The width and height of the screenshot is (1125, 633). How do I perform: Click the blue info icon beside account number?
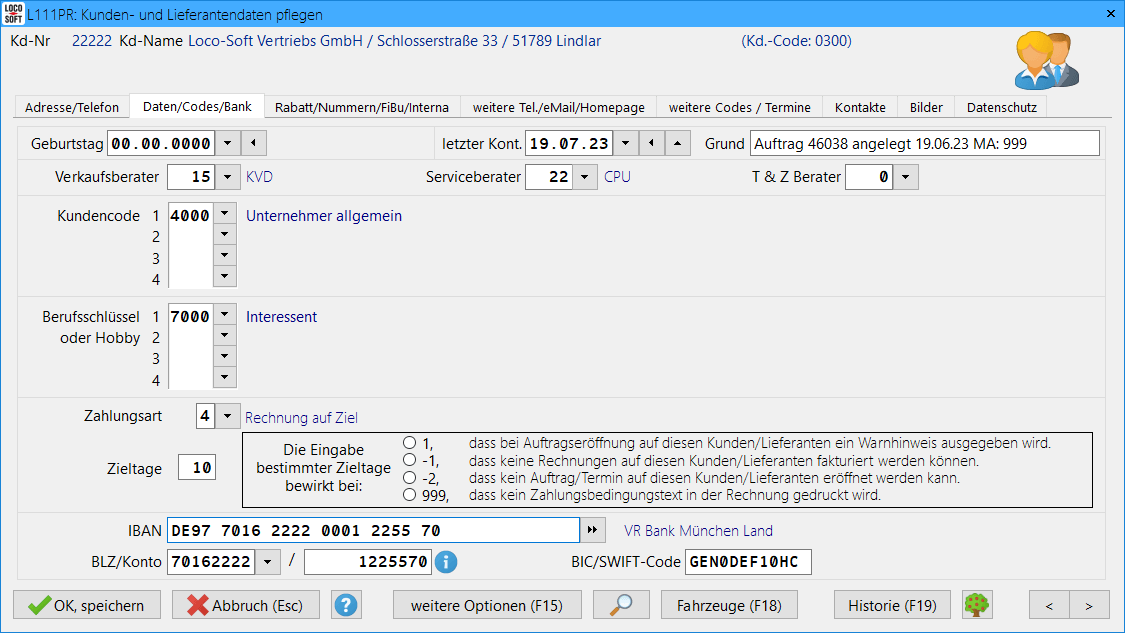pos(446,562)
